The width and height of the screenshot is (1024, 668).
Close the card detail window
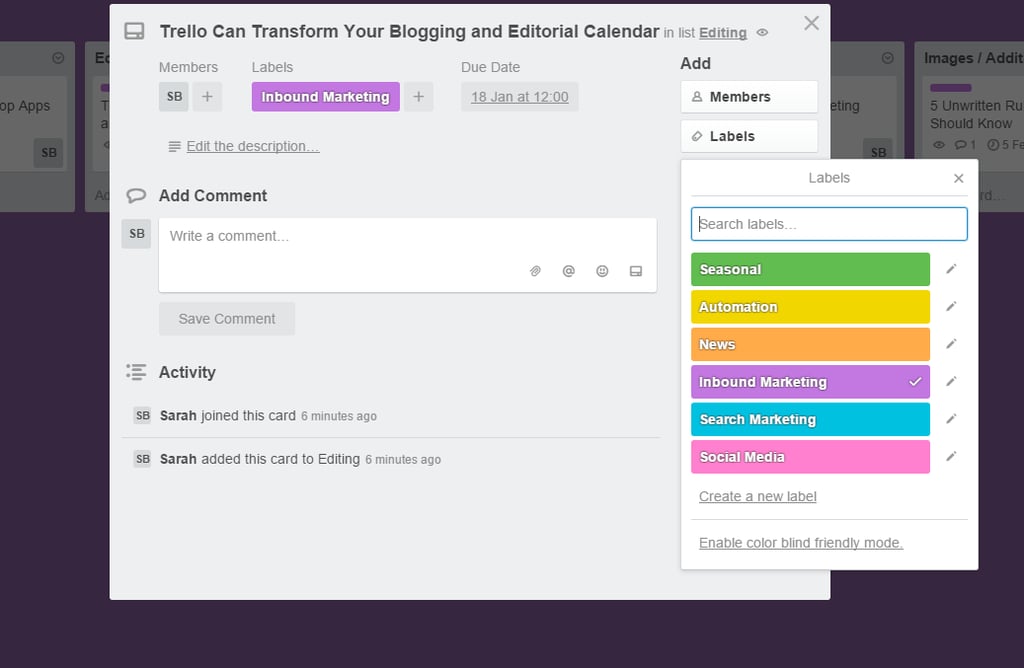click(811, 24)
